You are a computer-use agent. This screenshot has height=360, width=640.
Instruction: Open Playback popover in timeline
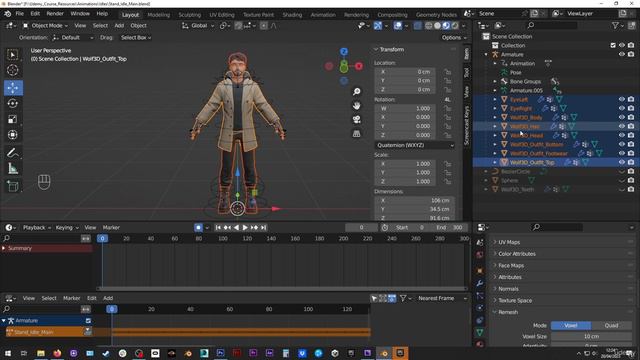tap(37, 227)
